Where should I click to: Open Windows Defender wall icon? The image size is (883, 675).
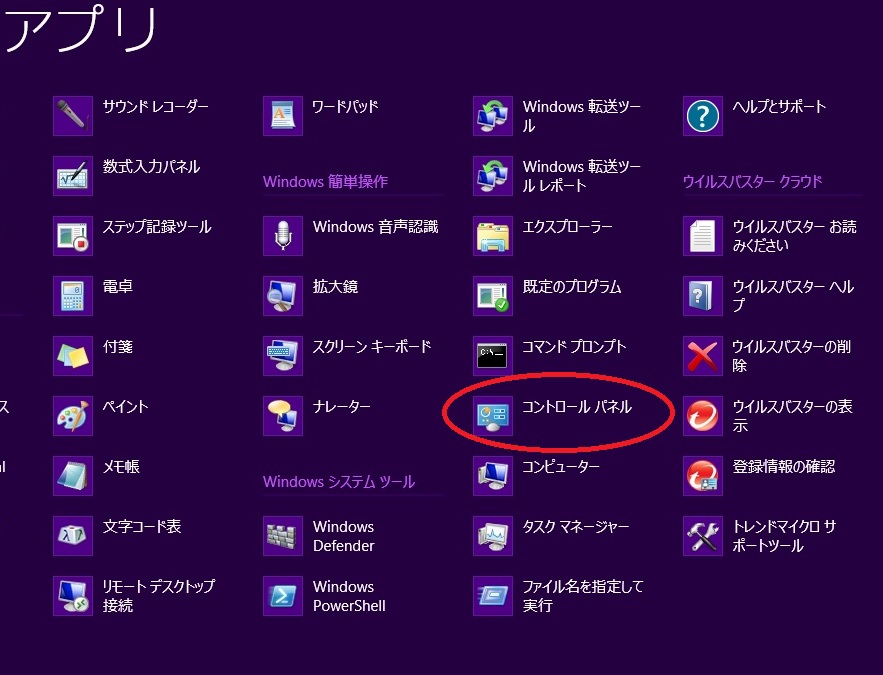click(x=283, y=536)
